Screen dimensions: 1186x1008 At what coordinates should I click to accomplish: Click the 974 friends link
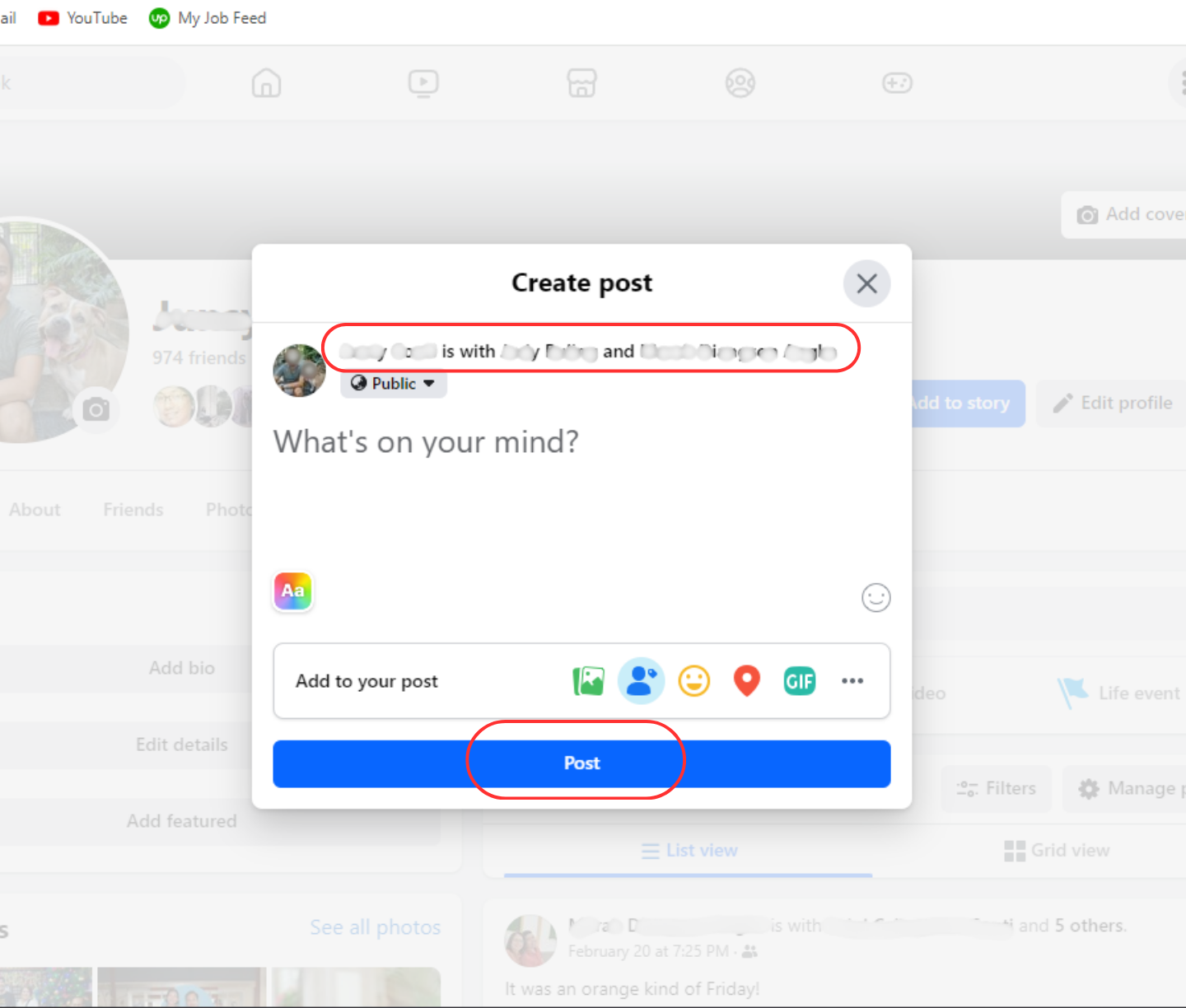point(198,357)
